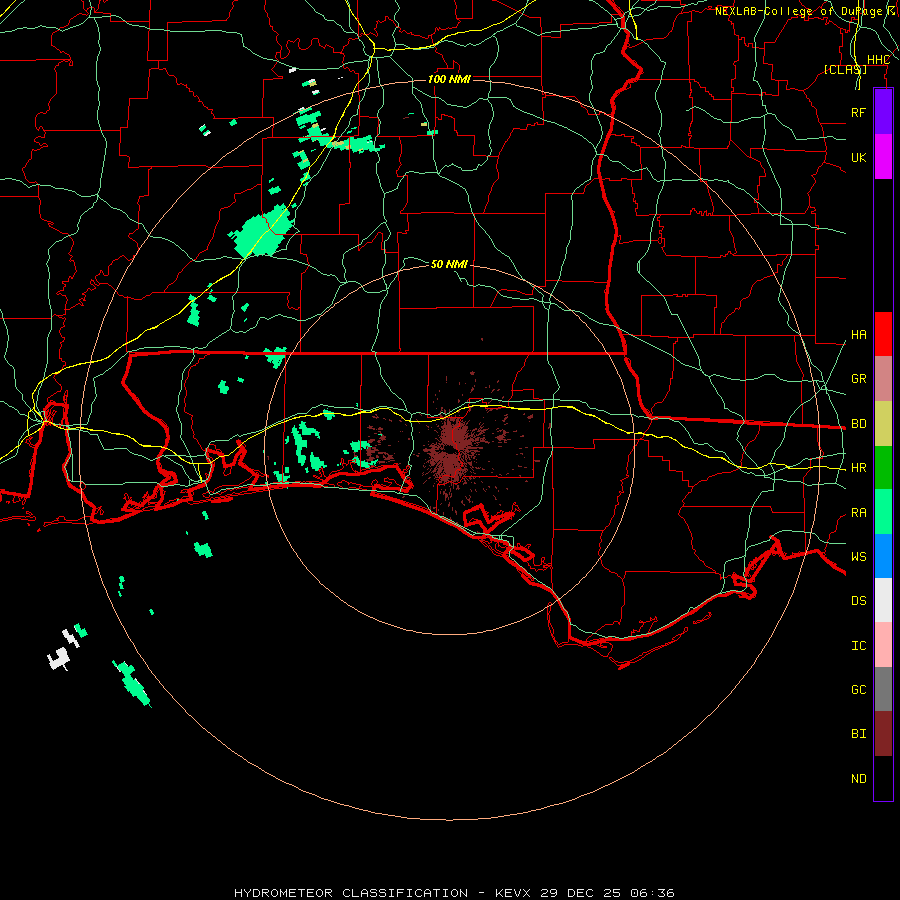900x900 pixels.
Task: Click the RF legend label
Action: pyautogui.click(x=858, y=112)
